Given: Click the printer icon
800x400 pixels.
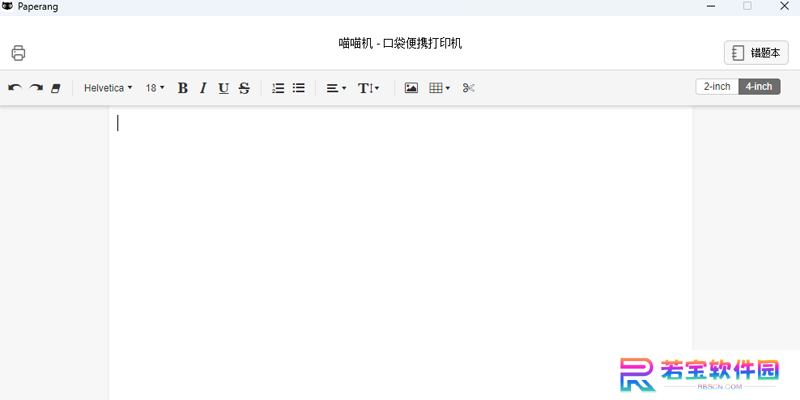Looking at the screenshot, I should (x=18, y=53).
